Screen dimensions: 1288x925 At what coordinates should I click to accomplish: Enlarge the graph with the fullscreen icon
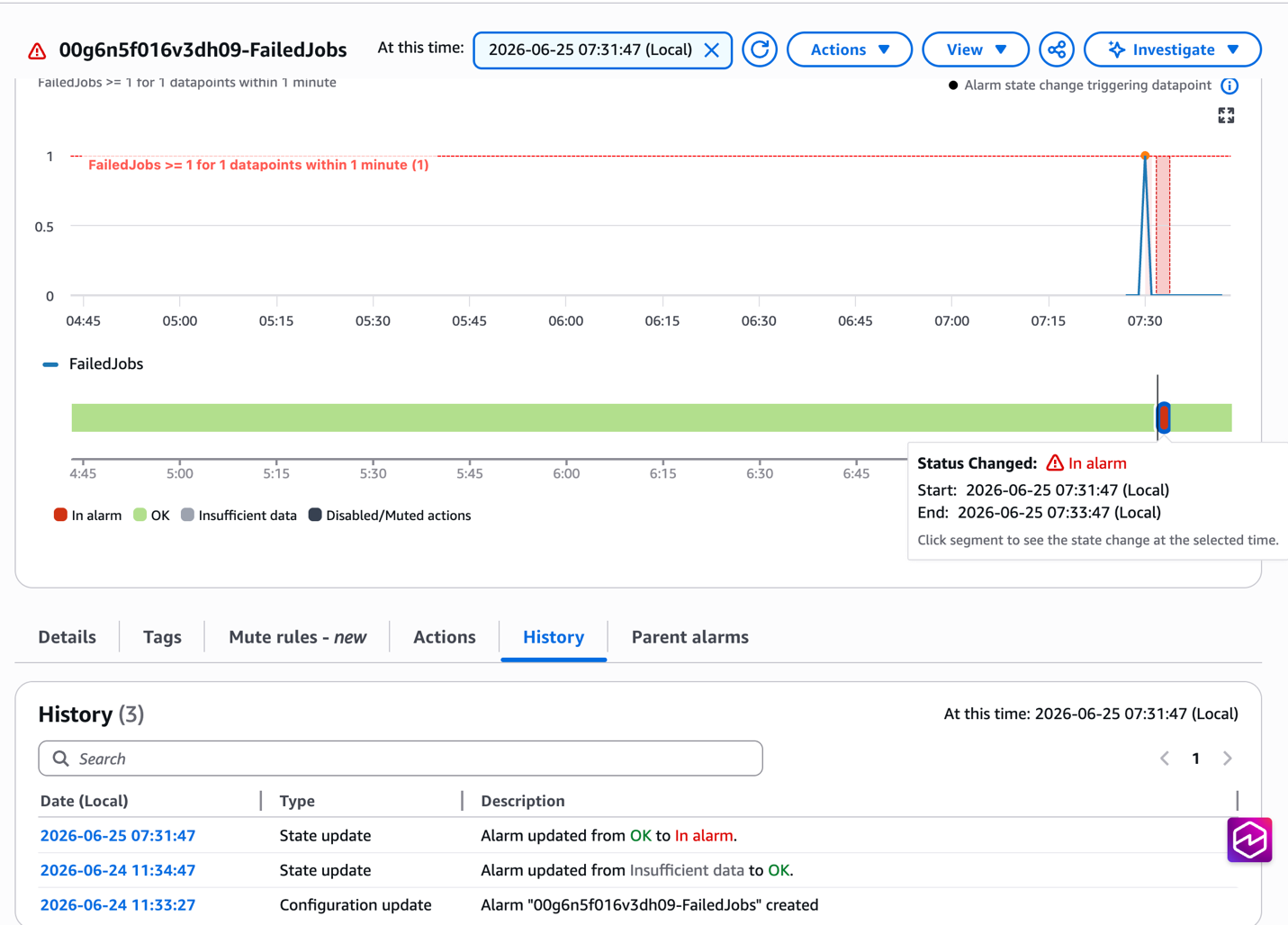(1226, 115)
